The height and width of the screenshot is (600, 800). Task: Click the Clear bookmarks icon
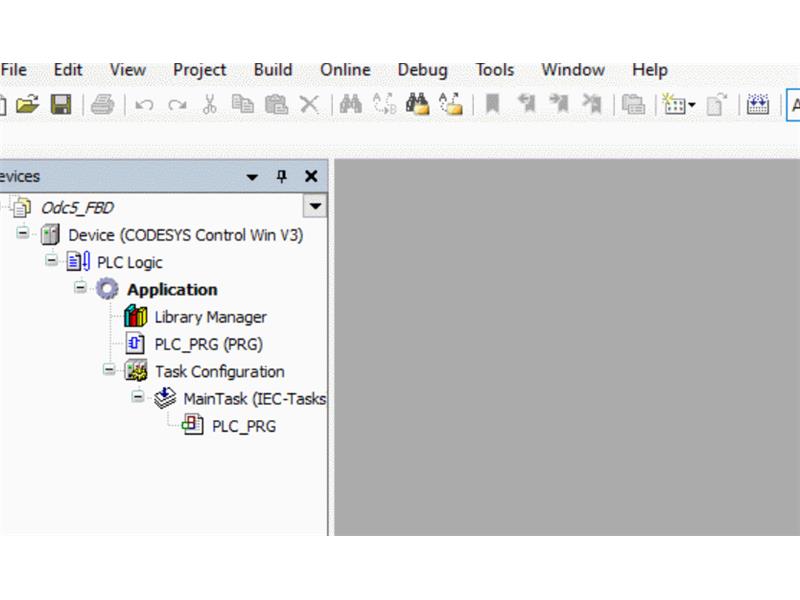point(592,104)
